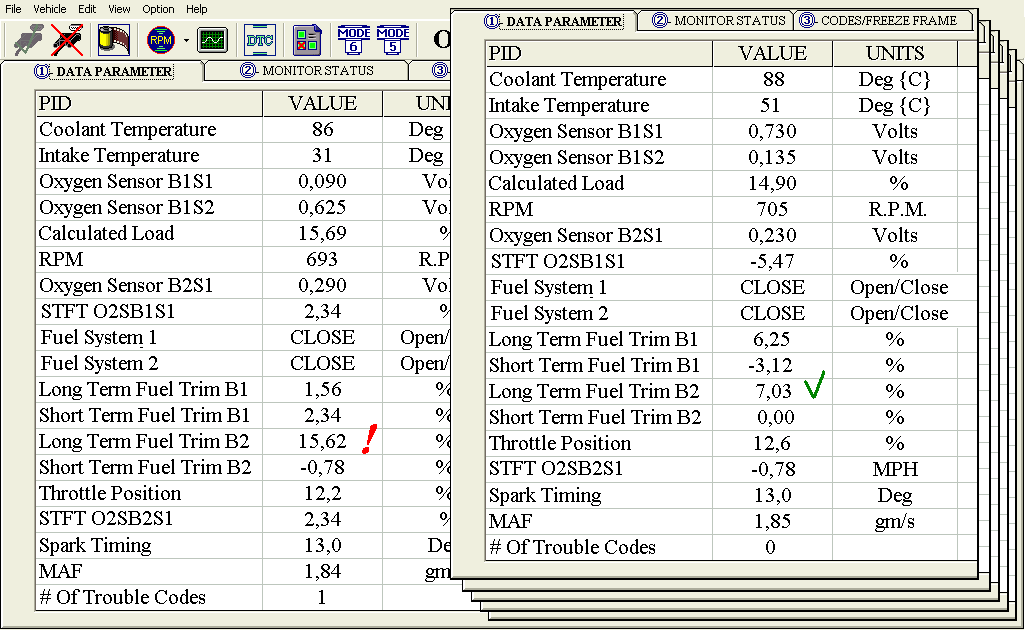Click the UNITS column header in front window

(895, 54)
